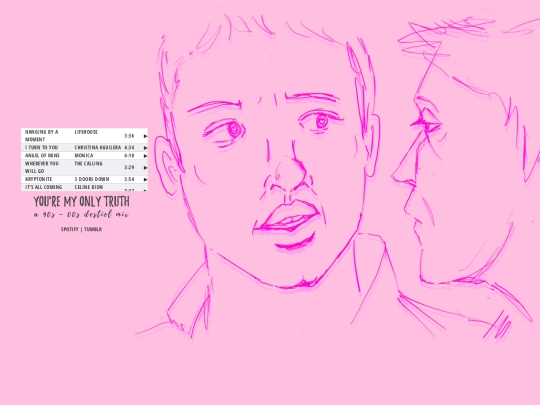Viewport: 540px width, 405px height.
Task: Select the song title Hanging By A Moment
Action: click(x=42, y=136)
